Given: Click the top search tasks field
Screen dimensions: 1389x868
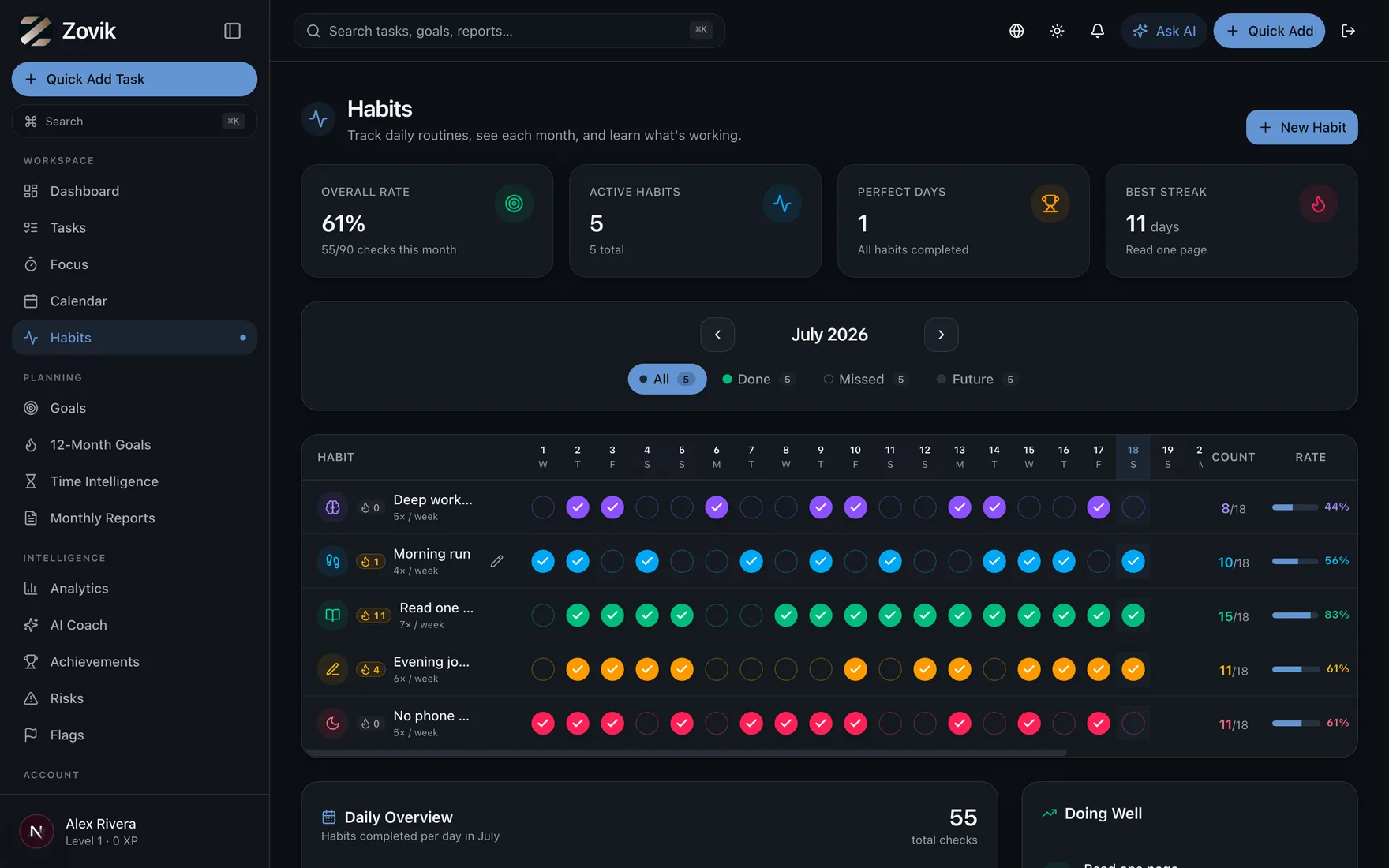Looking at the screenshot, I should tap(509, 31).
